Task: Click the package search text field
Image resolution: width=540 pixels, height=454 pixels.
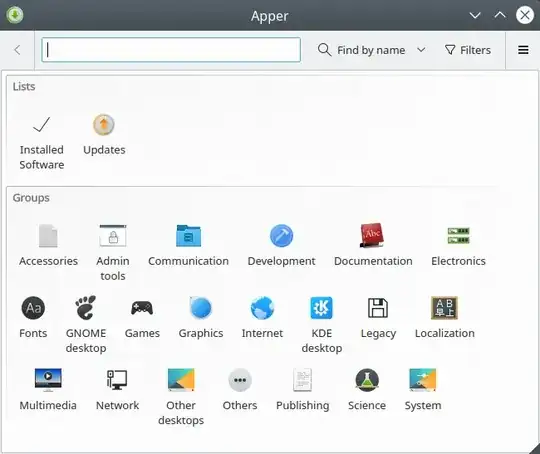Action: click(171, 50)
